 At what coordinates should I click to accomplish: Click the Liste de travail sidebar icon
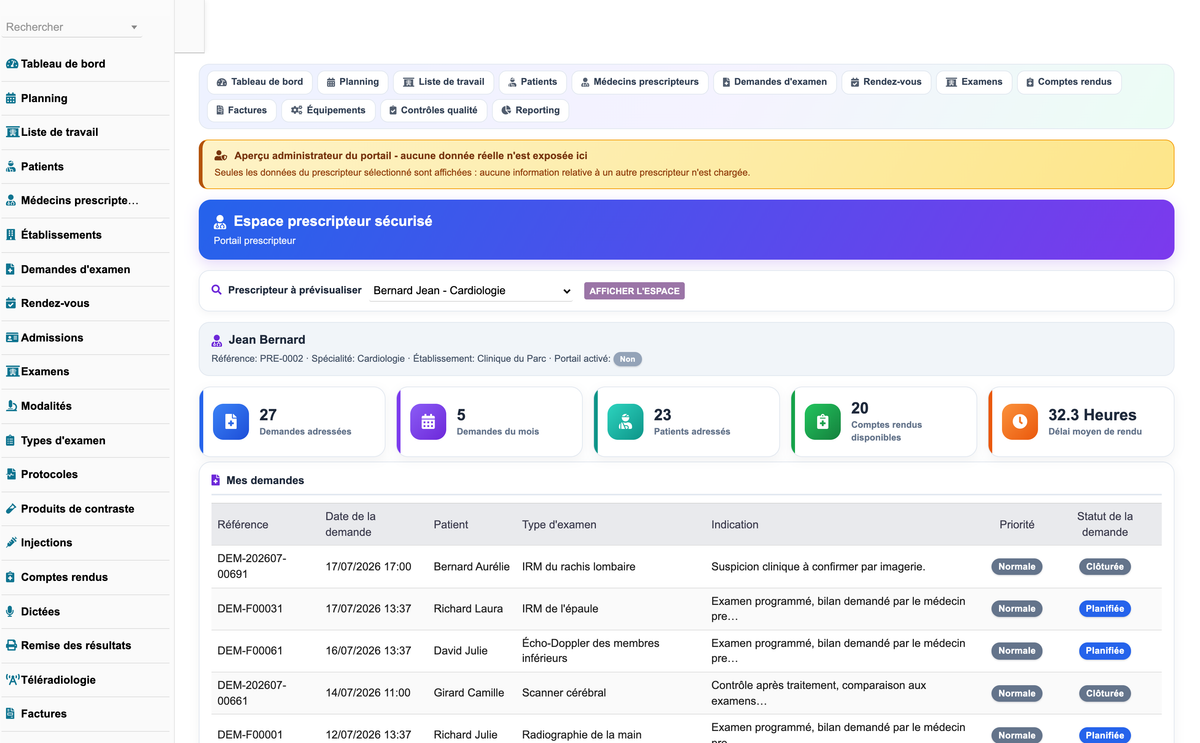click(12, 132)
